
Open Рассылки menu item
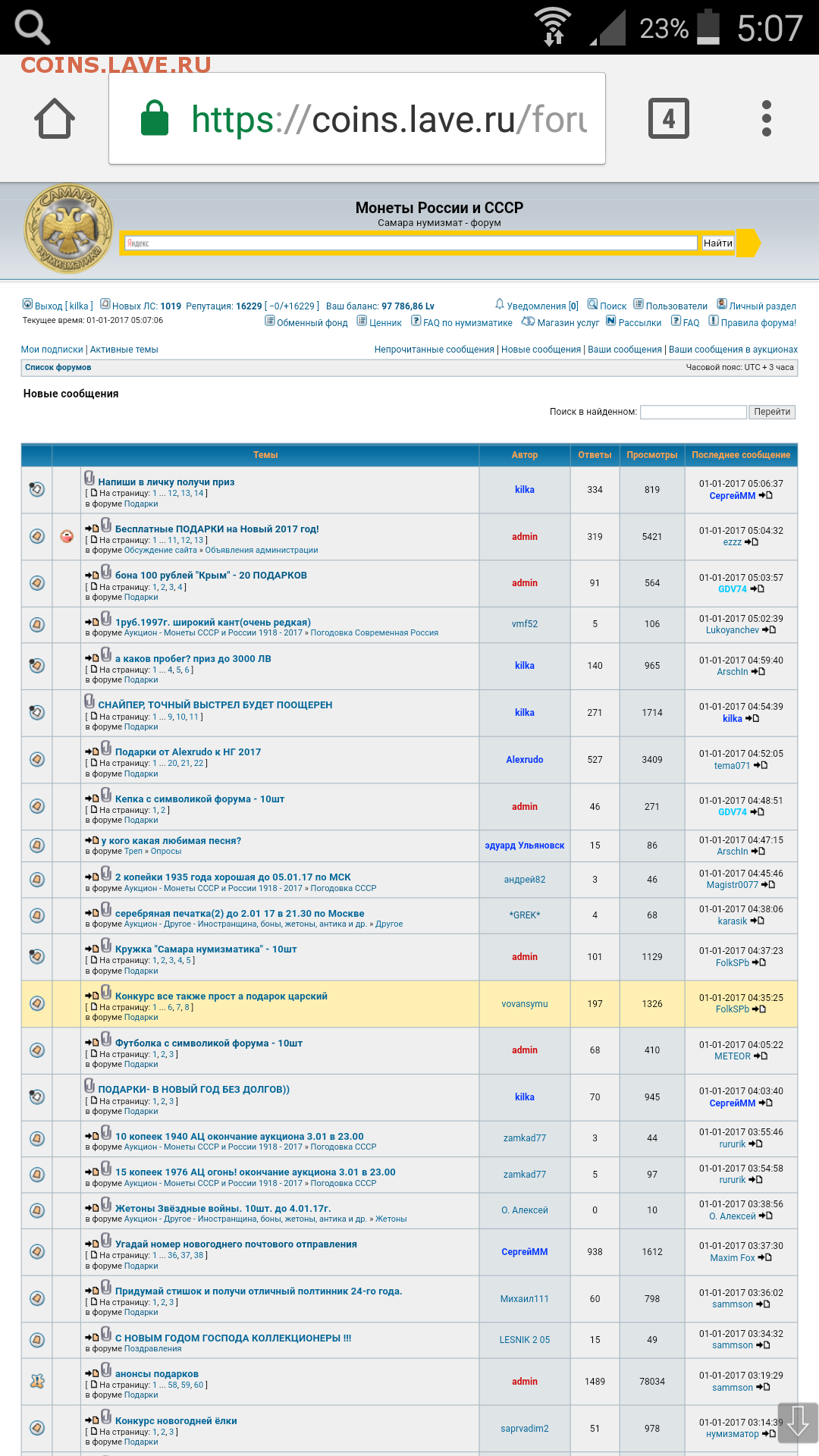click(640, 323)
